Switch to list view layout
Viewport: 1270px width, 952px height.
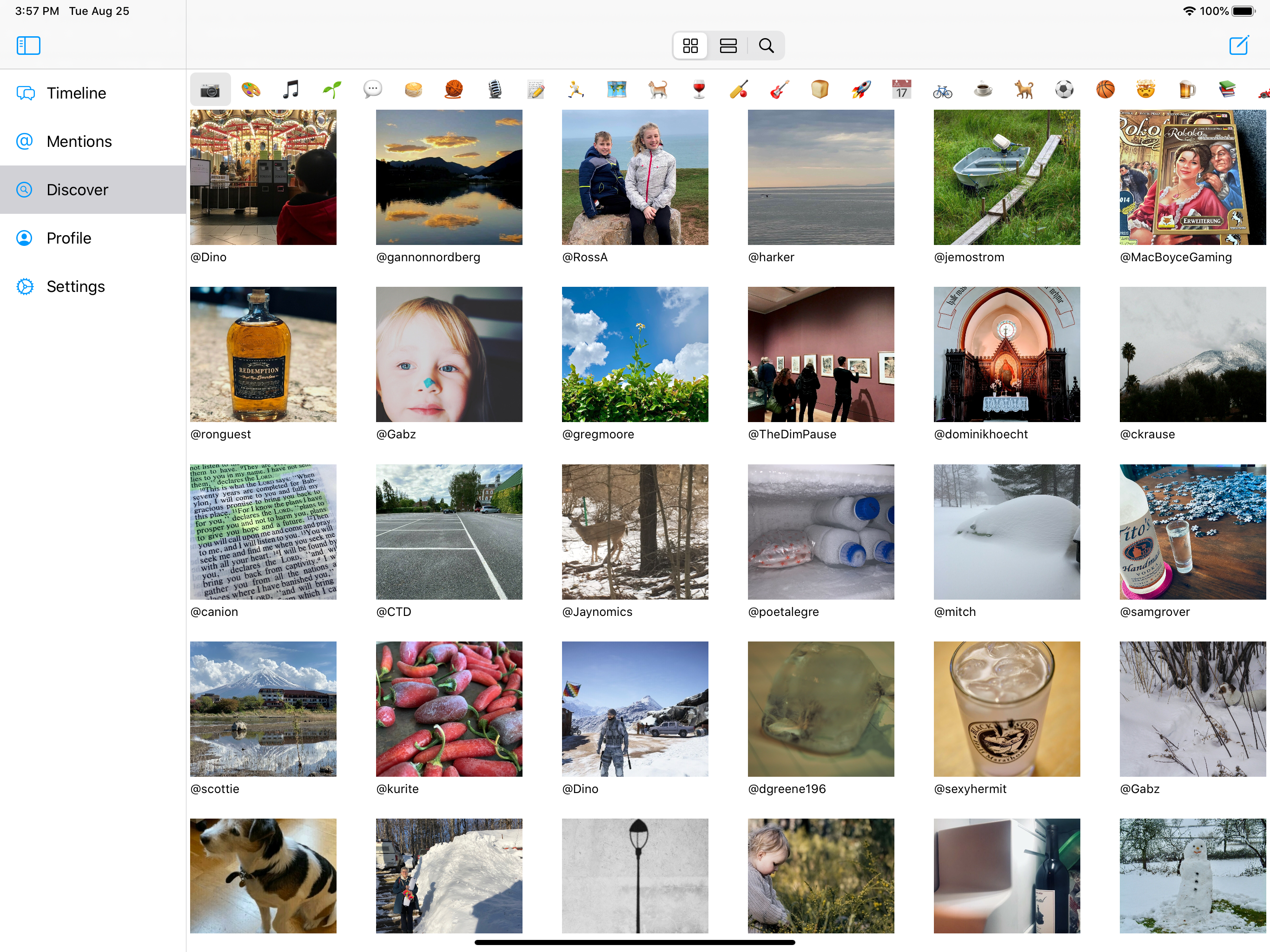(728, 46)
